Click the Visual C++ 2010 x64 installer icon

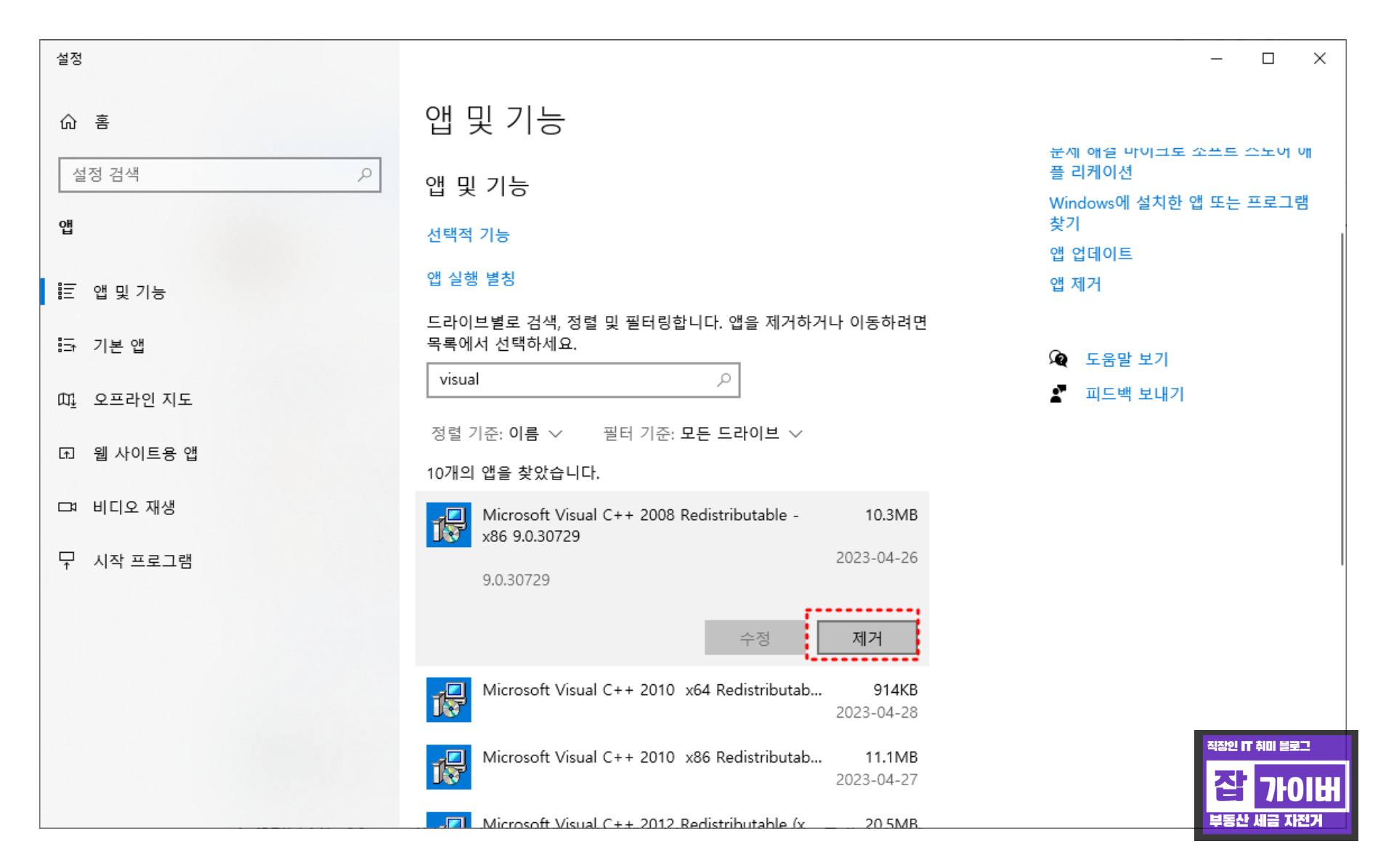pos(448,700)
